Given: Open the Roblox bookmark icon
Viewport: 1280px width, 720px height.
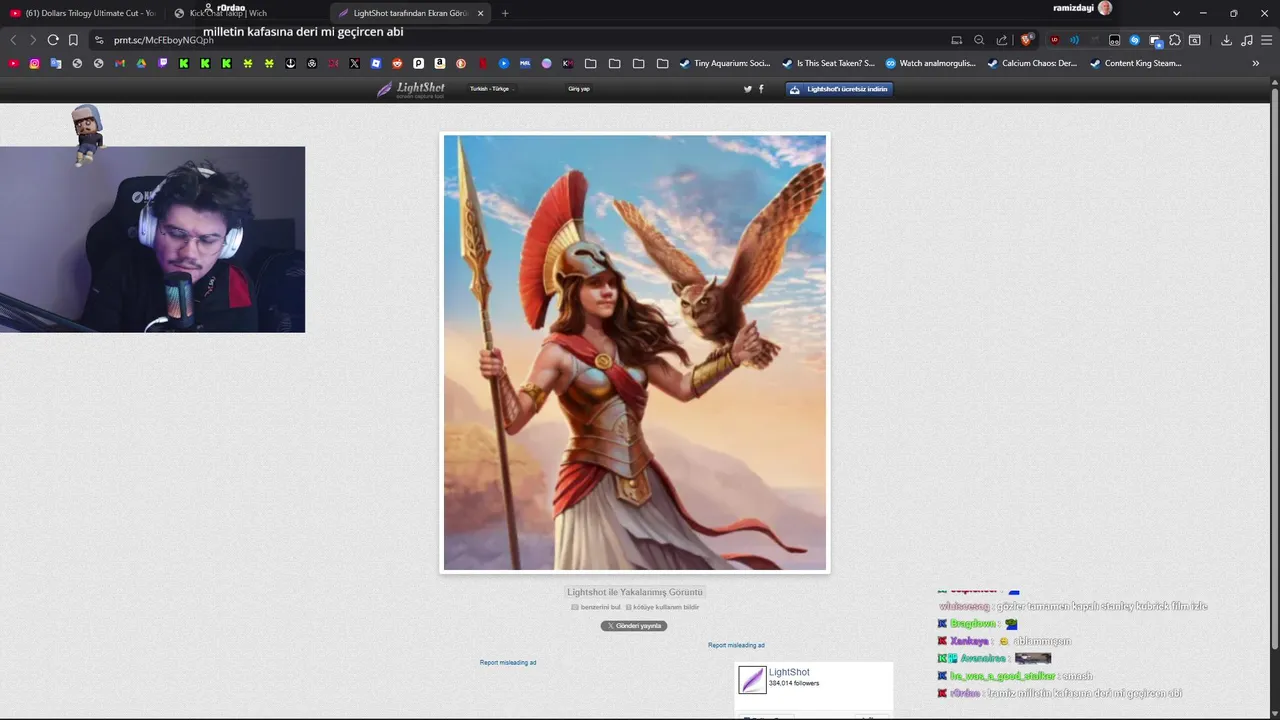Looking at the screenshot, I should pyautogui.click(x=376, y=63).
